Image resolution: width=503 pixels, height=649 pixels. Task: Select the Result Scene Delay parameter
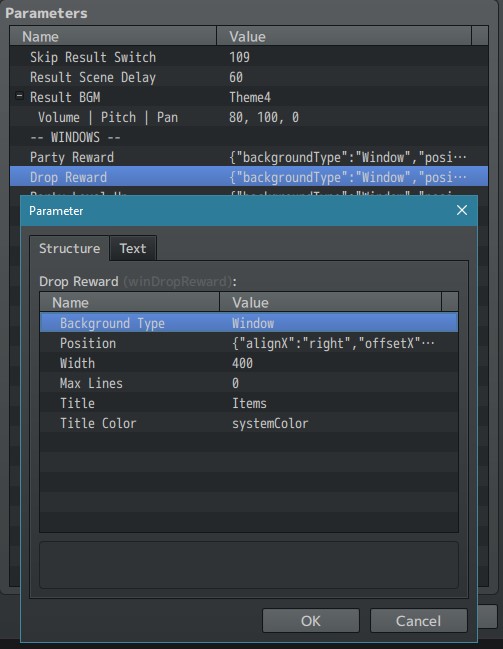[x=249, y=77]
